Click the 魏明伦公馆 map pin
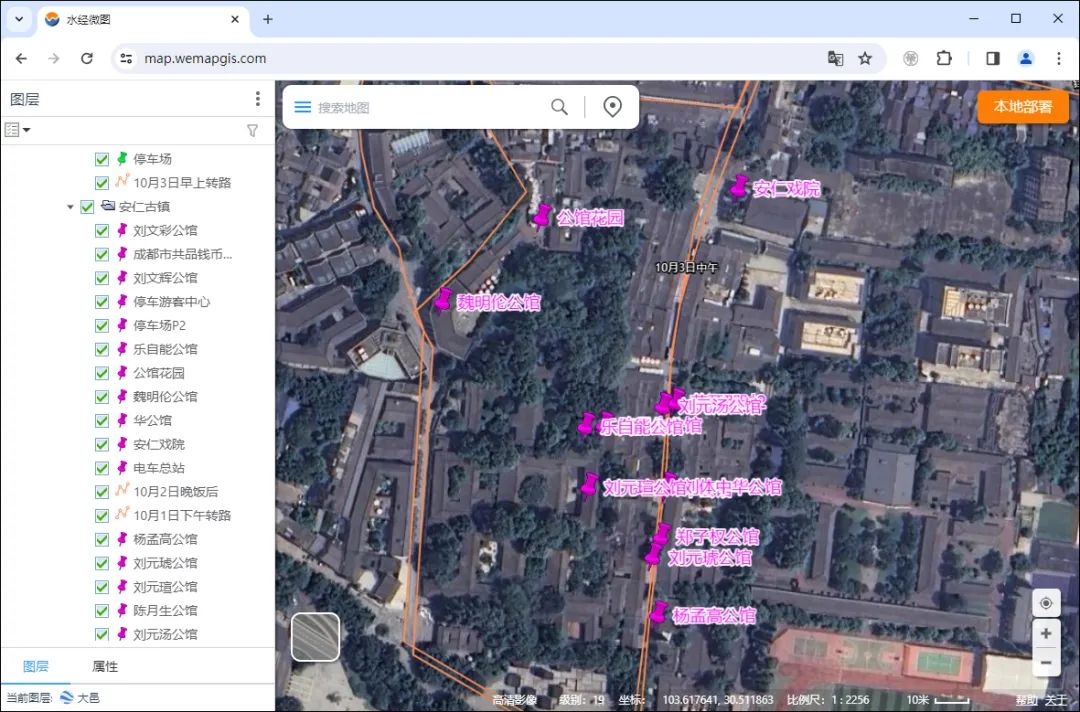This screenshot has width=1080, height=712. [x=444, y=300]
